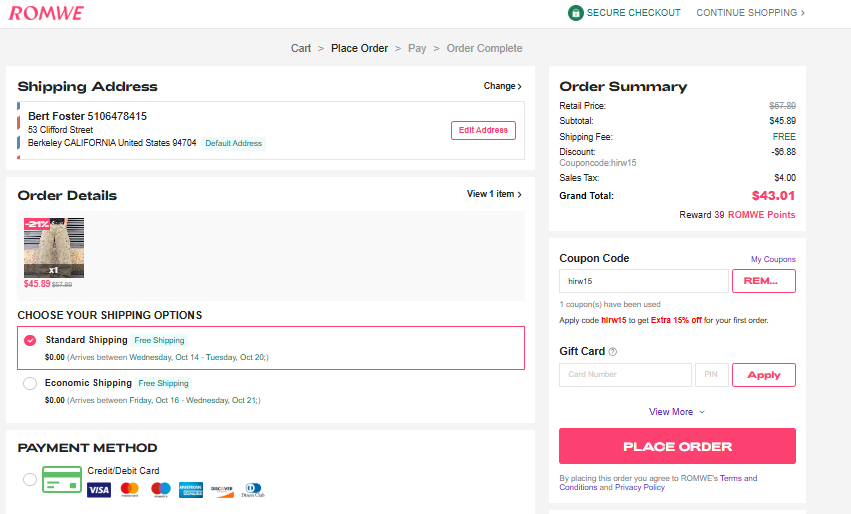
Task: Click the Edit Address button
Action: pyautogui.click(x=483, y=130)
